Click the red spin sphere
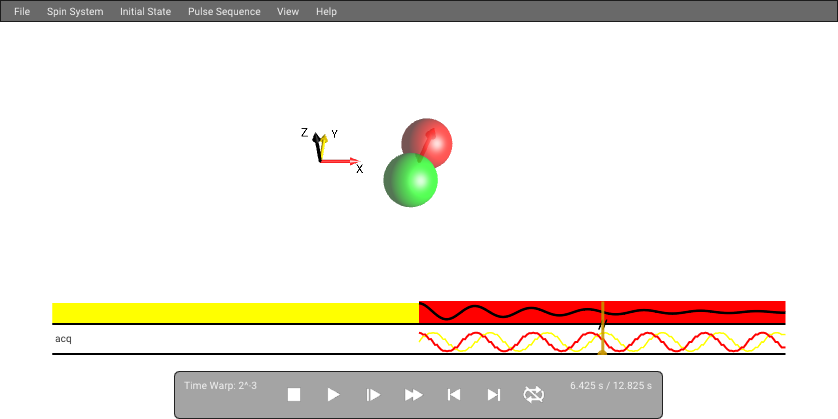The width and height of the screenshot is (838, 419). [x=428, y=141]
